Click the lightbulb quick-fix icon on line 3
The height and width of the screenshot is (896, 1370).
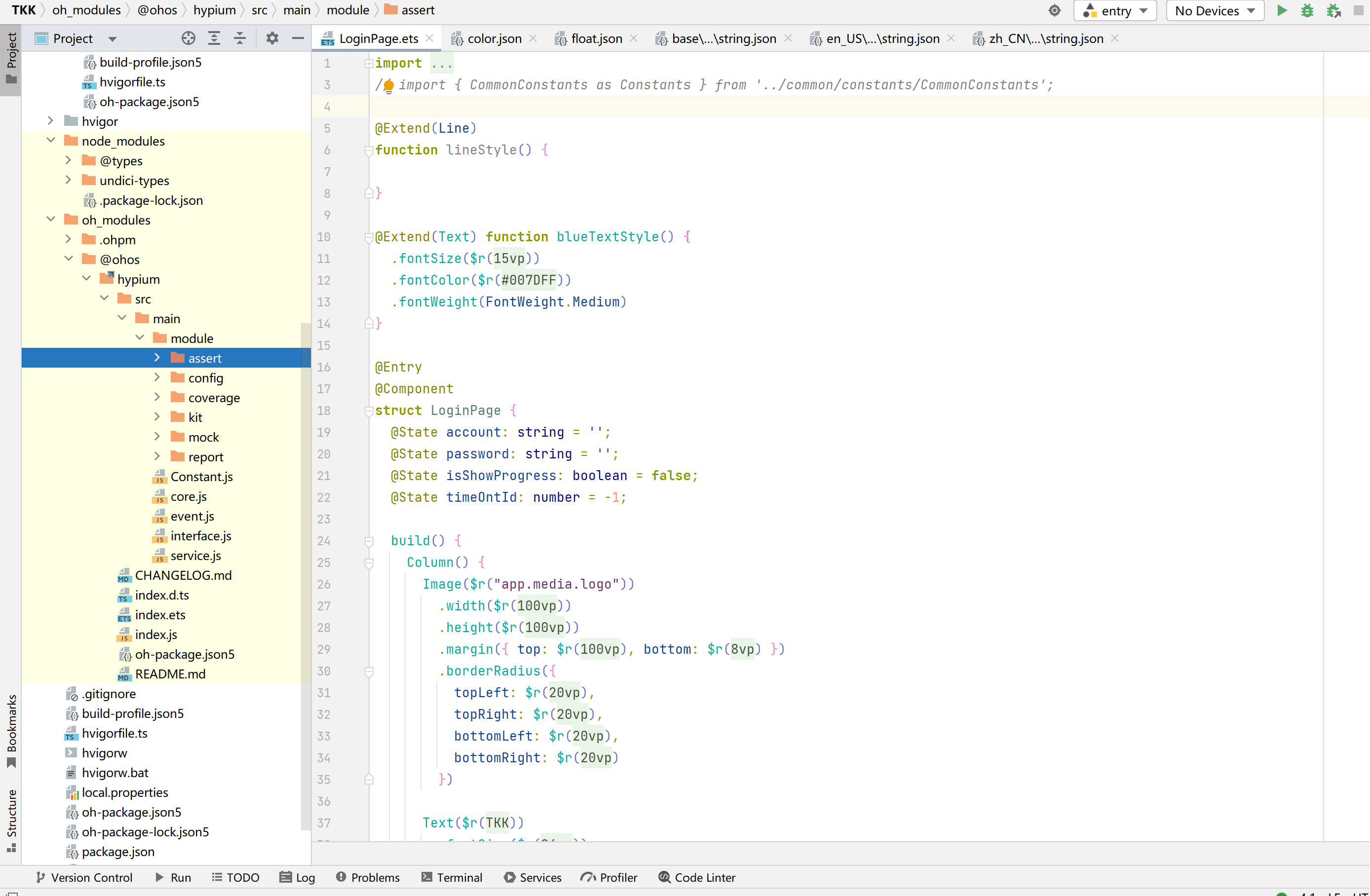388,86
